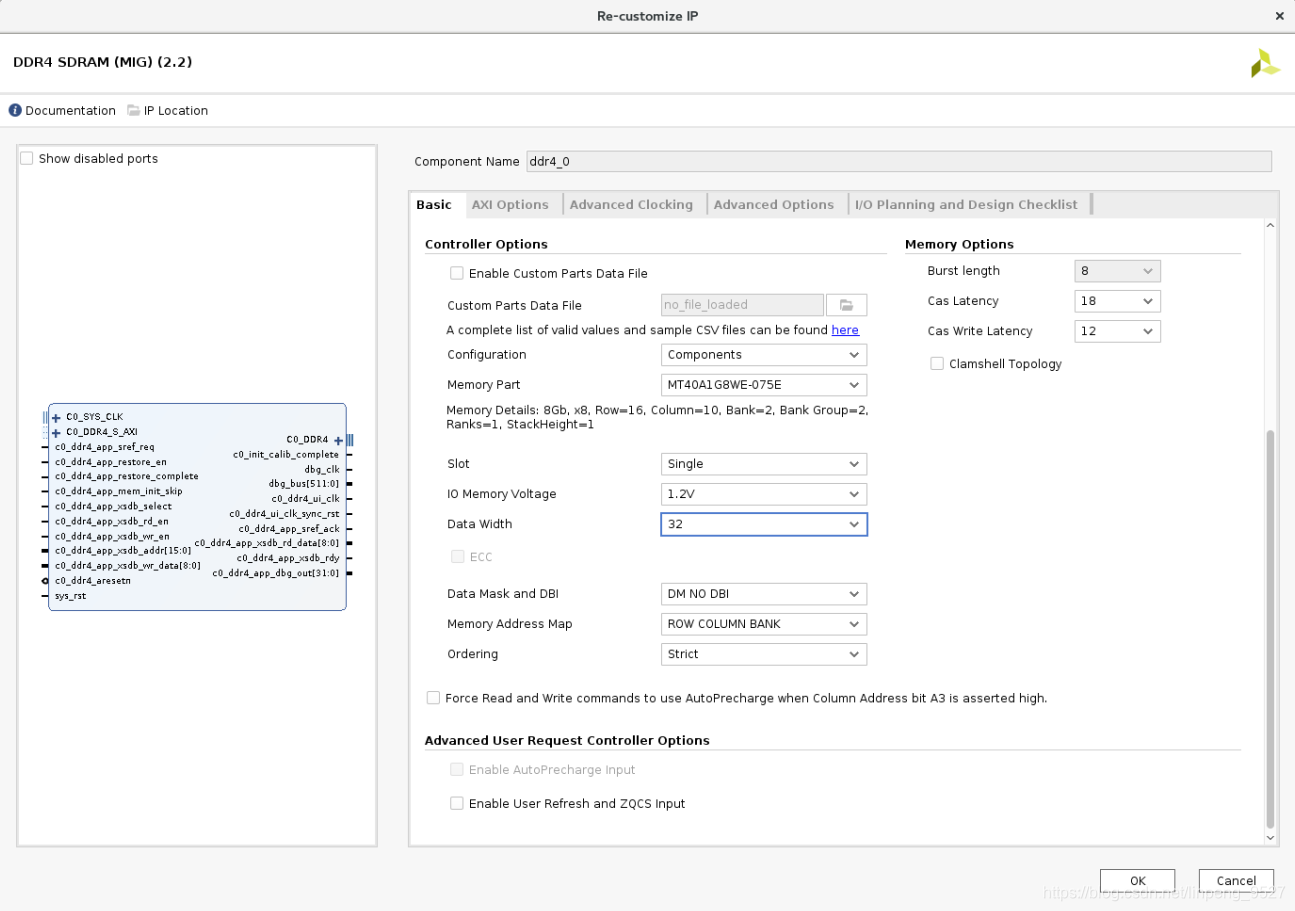
Task: Browse for custom parts data file
Action: coord(846,305)
